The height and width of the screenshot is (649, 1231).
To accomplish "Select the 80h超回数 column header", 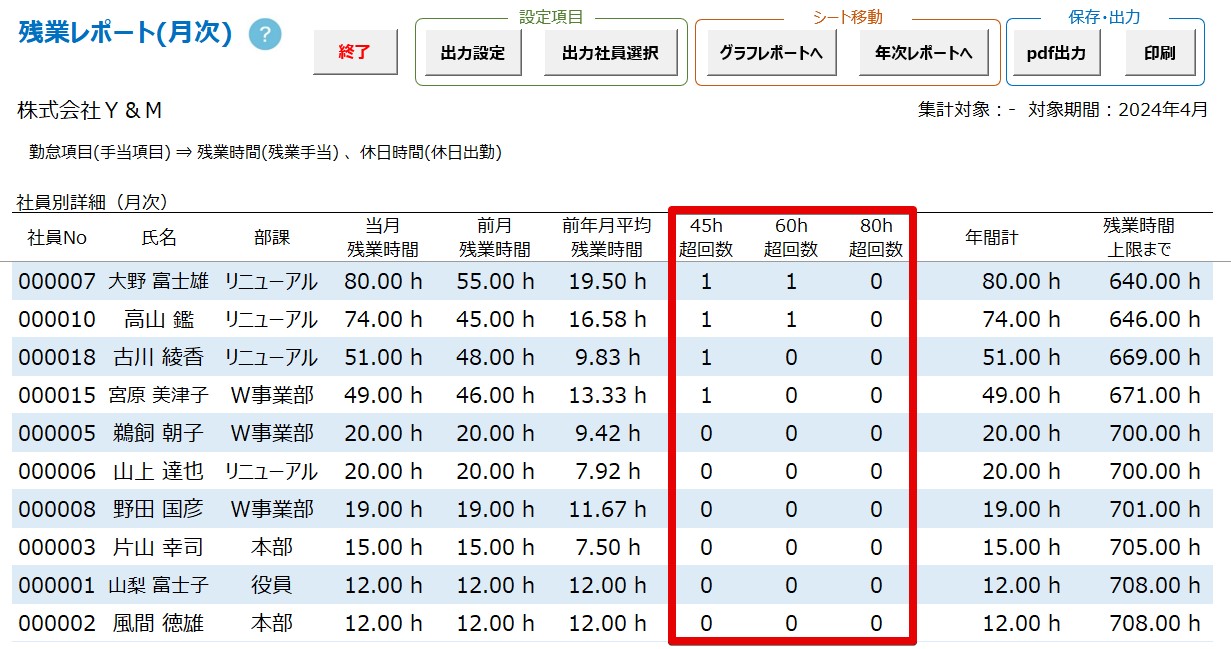I will point(875,238).
